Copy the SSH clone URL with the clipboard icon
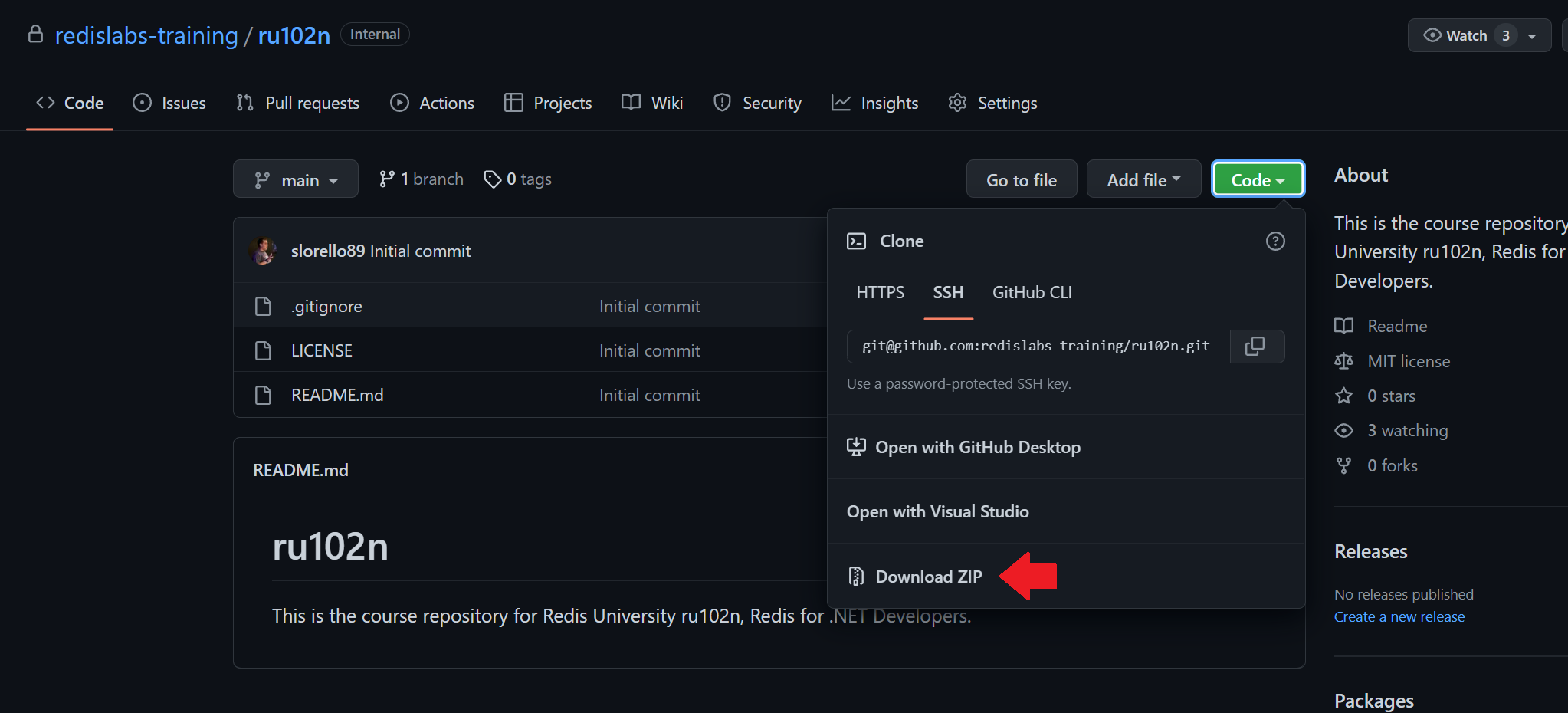Viewport: 1568px width, 713px height. coord(1255,346)
